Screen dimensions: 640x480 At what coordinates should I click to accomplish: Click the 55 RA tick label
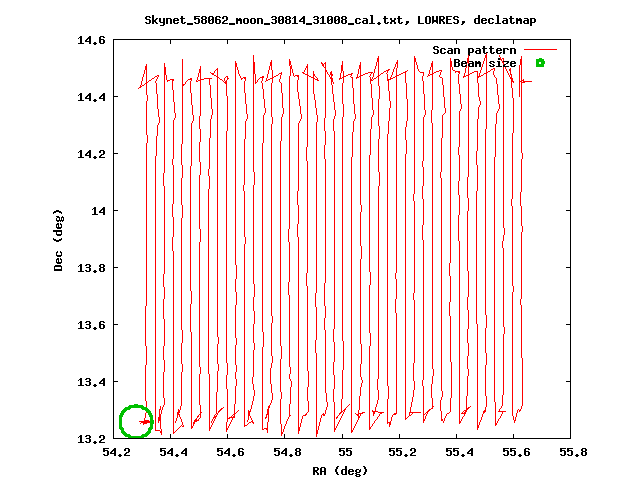click(345, 452)
